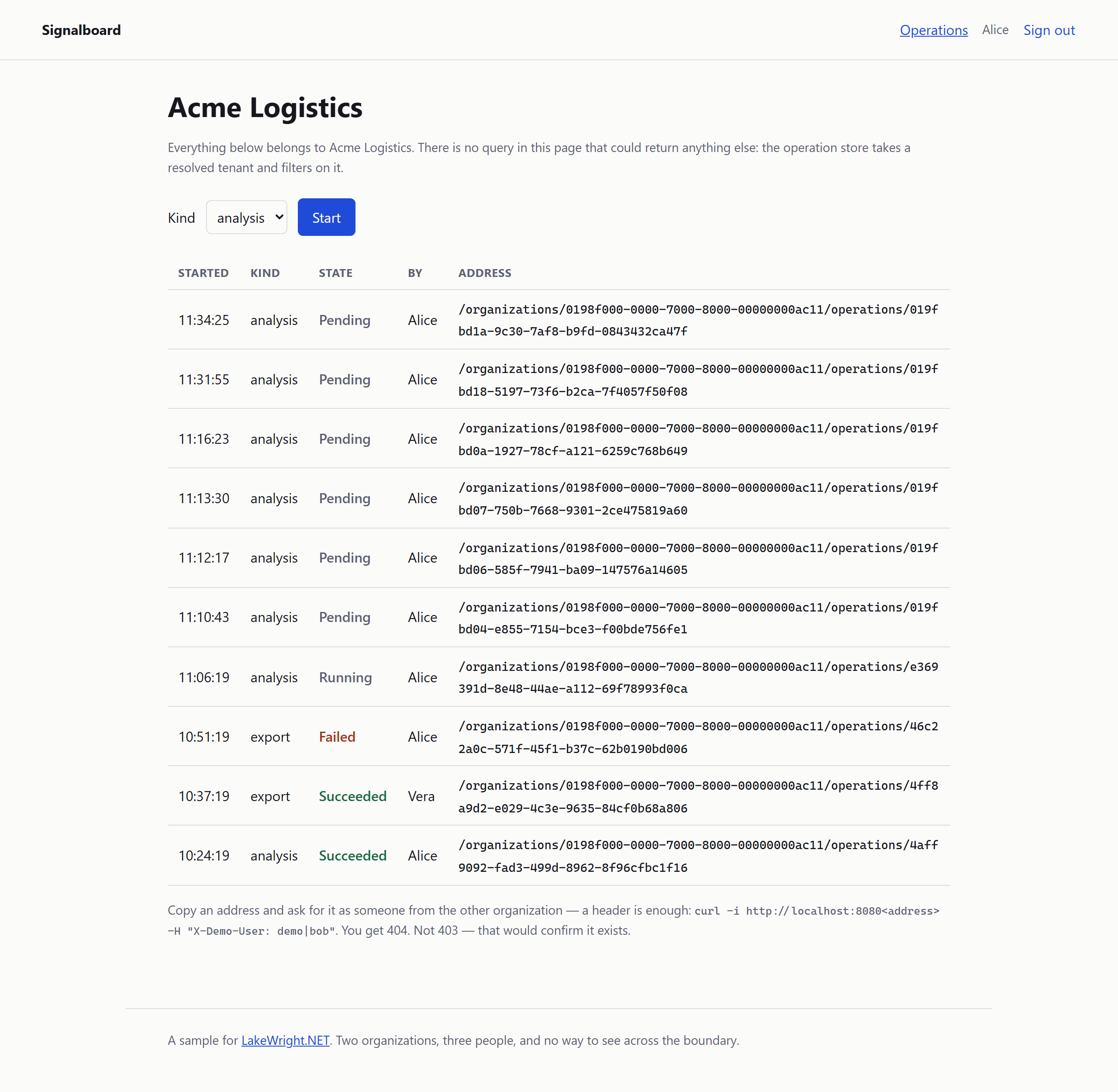Click the KIND column header
The width and height of the screenshot is (1118, 1092).
point(265,273)
